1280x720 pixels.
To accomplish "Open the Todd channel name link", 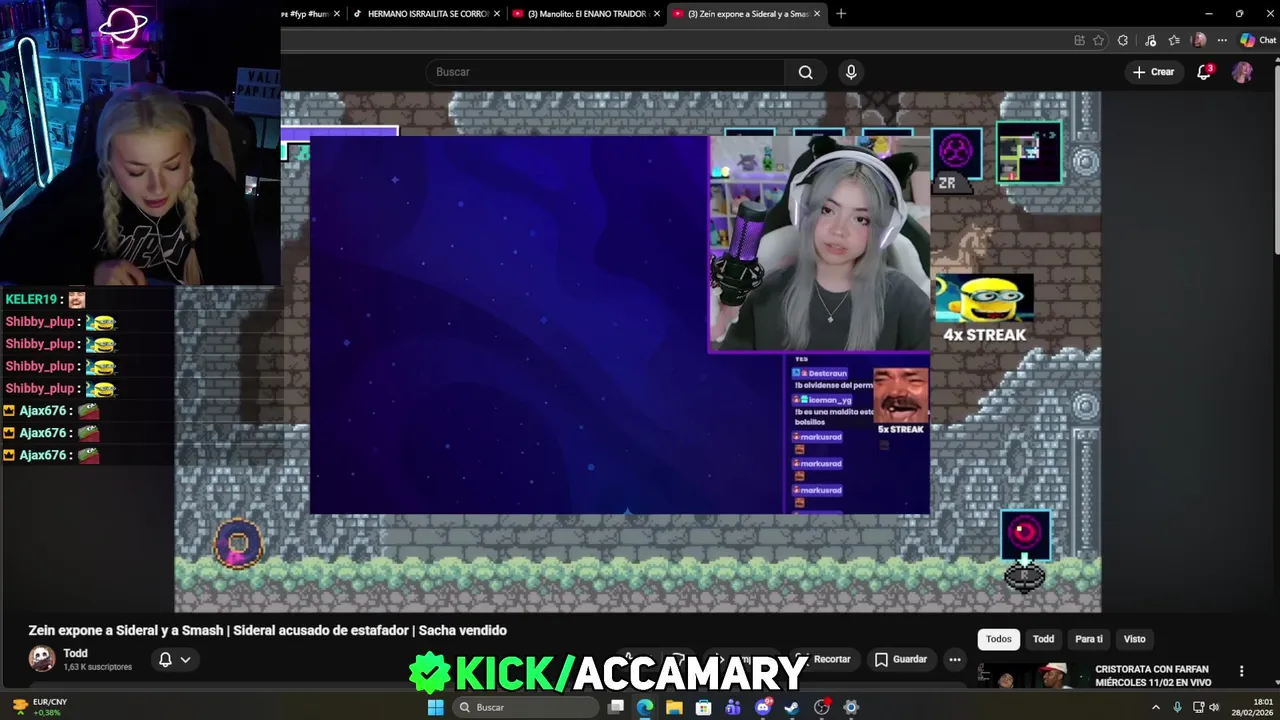I will pyautogui.click(x=75, y=653).
